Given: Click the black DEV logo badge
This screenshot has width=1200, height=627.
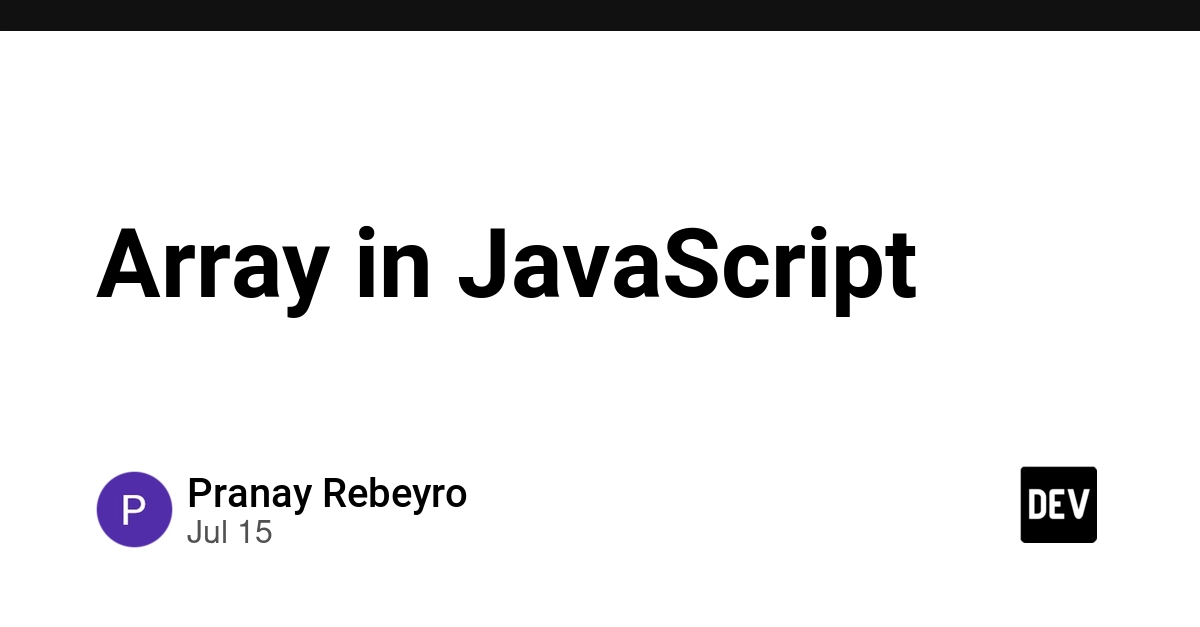Looking at the screenshot, I should pos(1058,505).
